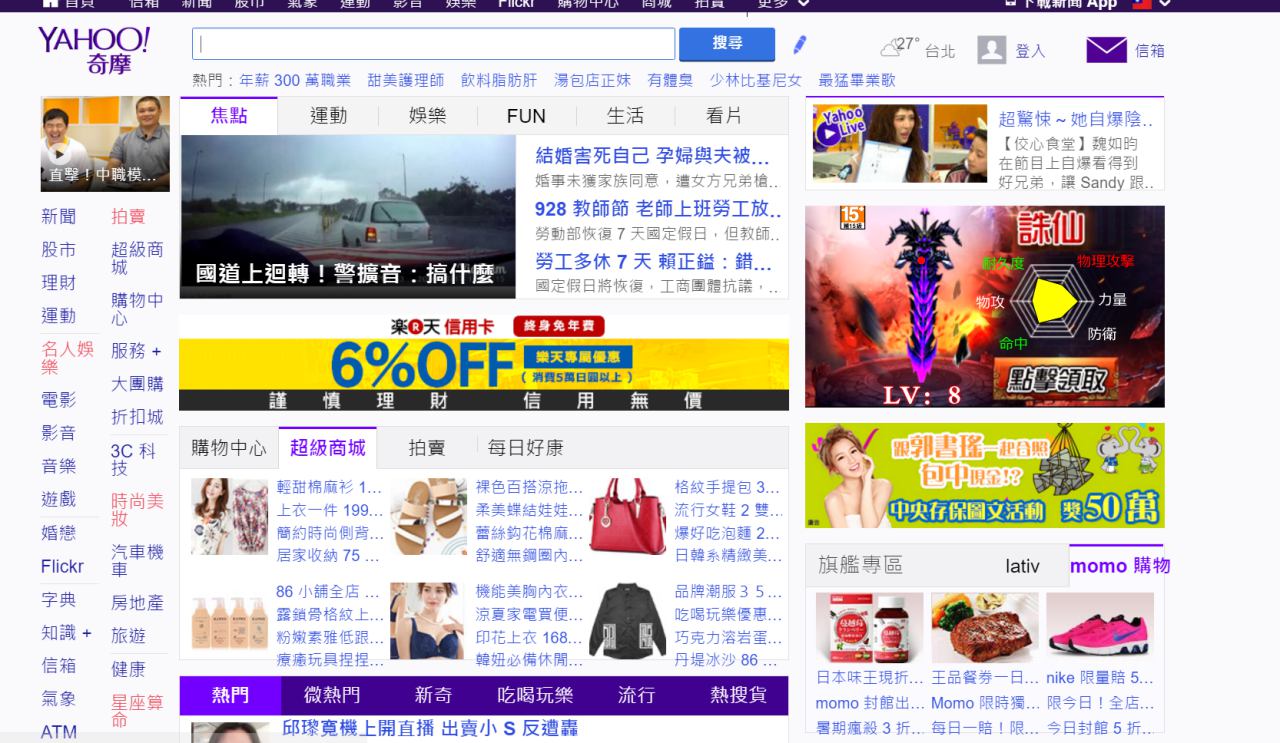Switch to the 生活 news tab
The image size is (1280, 743).
pos(625,116)
